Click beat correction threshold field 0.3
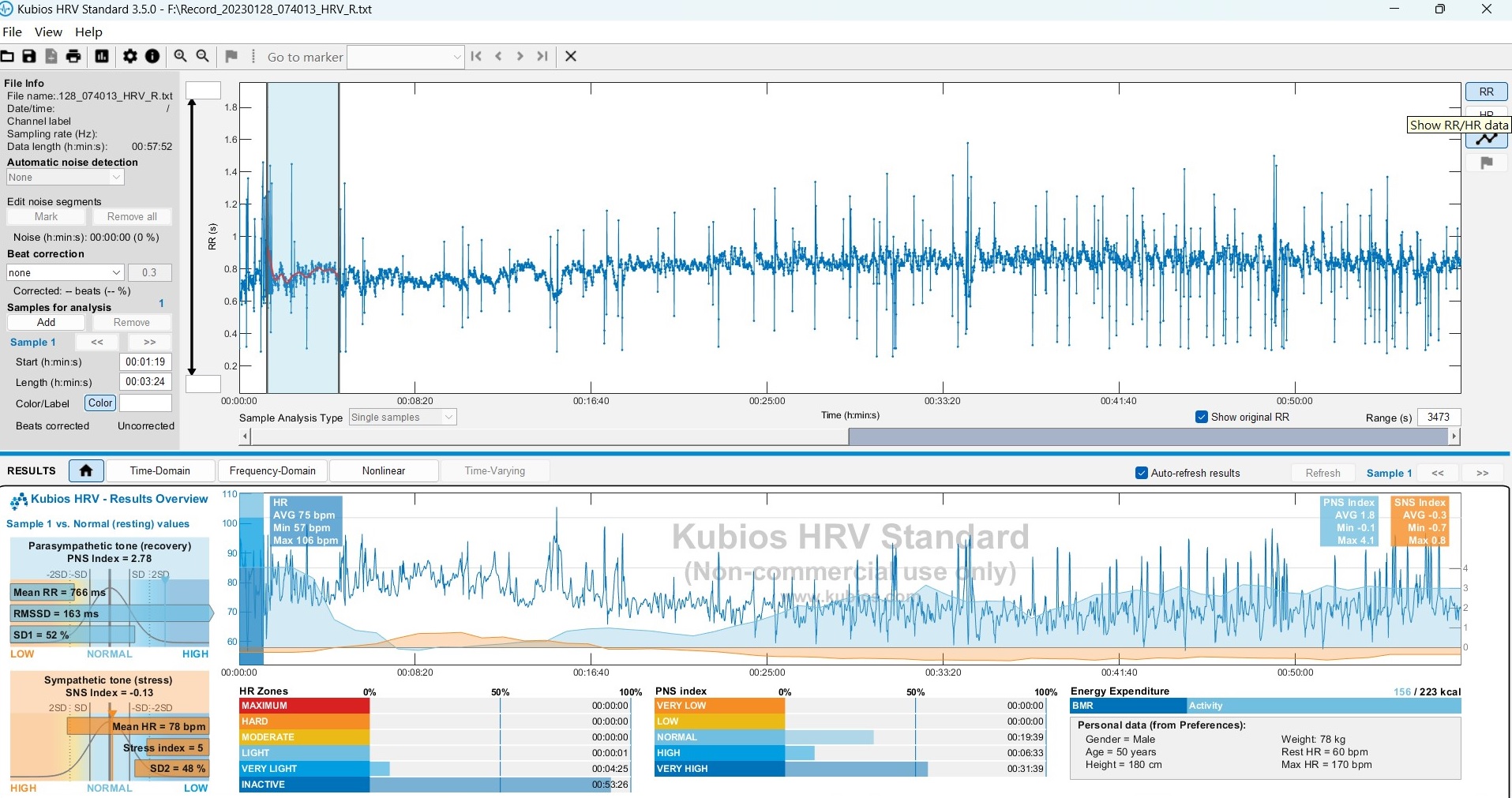1512x798 pixels. tap(150, 272)
